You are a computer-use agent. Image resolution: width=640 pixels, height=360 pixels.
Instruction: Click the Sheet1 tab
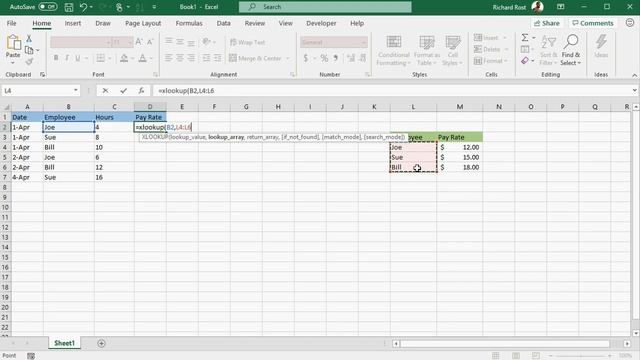click(64, 343)
